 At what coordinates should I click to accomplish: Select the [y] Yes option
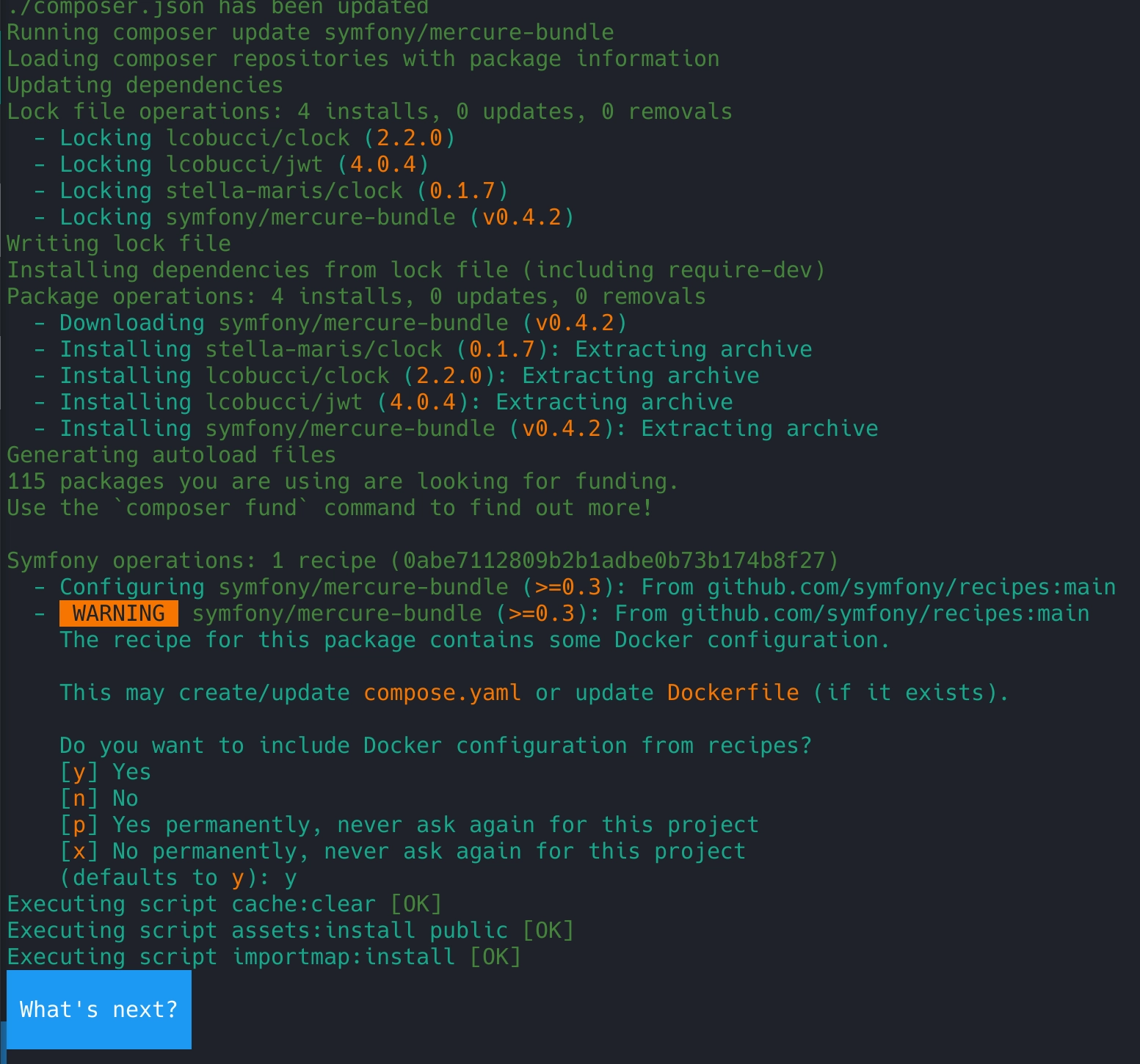click(106, 772)
